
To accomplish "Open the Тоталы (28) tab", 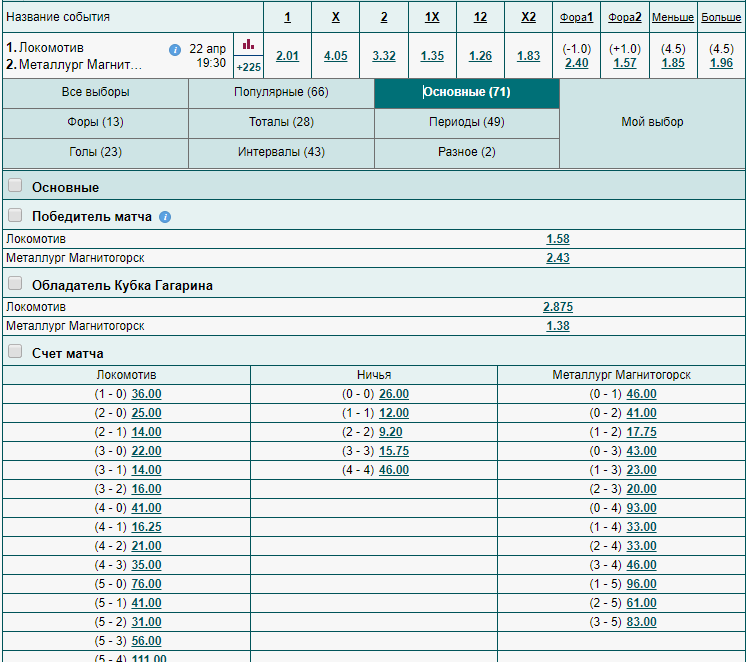I will point(281,122).
